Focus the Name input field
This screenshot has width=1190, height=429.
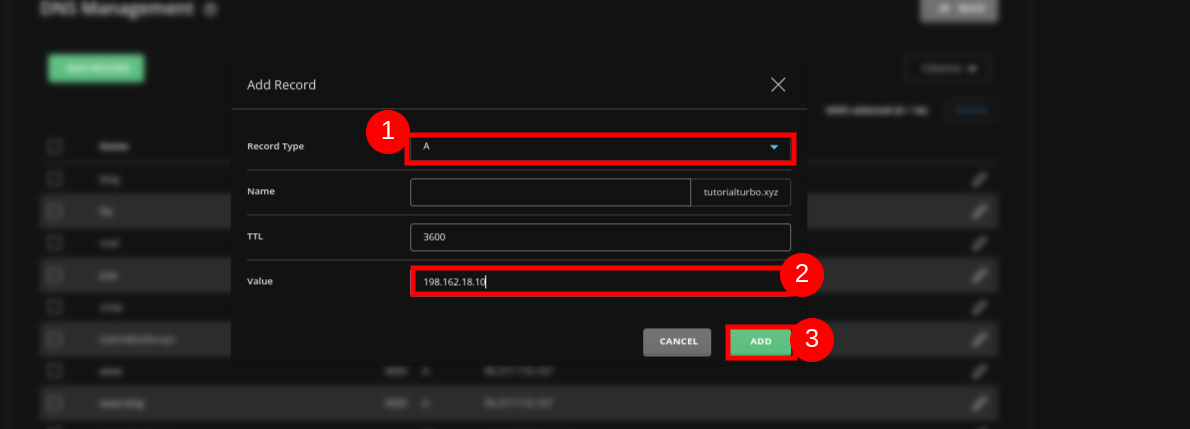(x=549, y=192)
